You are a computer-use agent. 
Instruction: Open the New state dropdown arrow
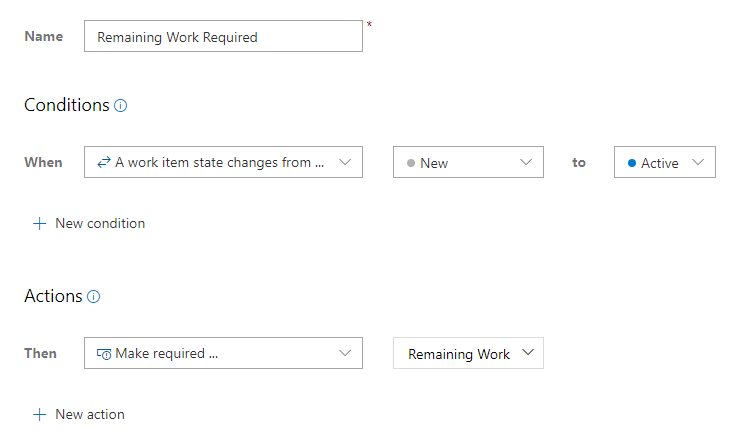coord(526,162)
